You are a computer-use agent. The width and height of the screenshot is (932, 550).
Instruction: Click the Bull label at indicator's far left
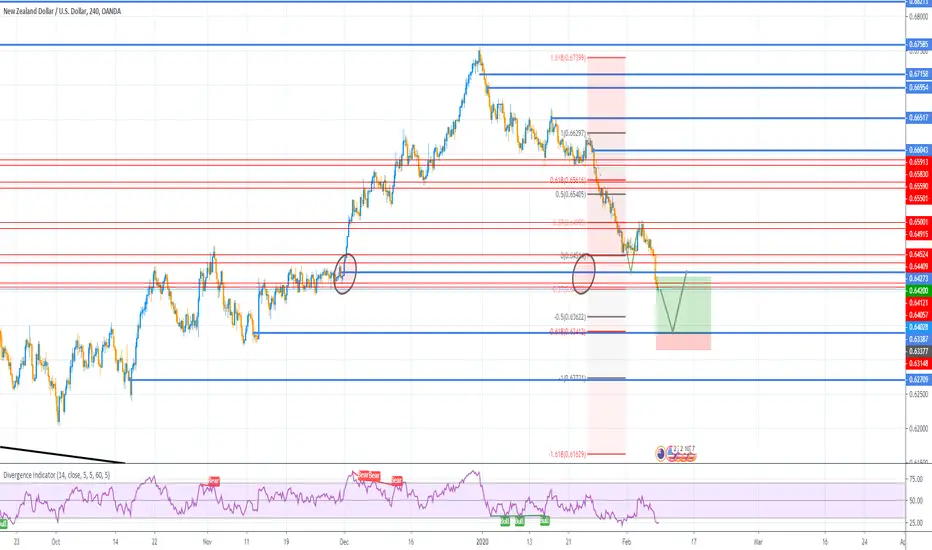point(3,523)
